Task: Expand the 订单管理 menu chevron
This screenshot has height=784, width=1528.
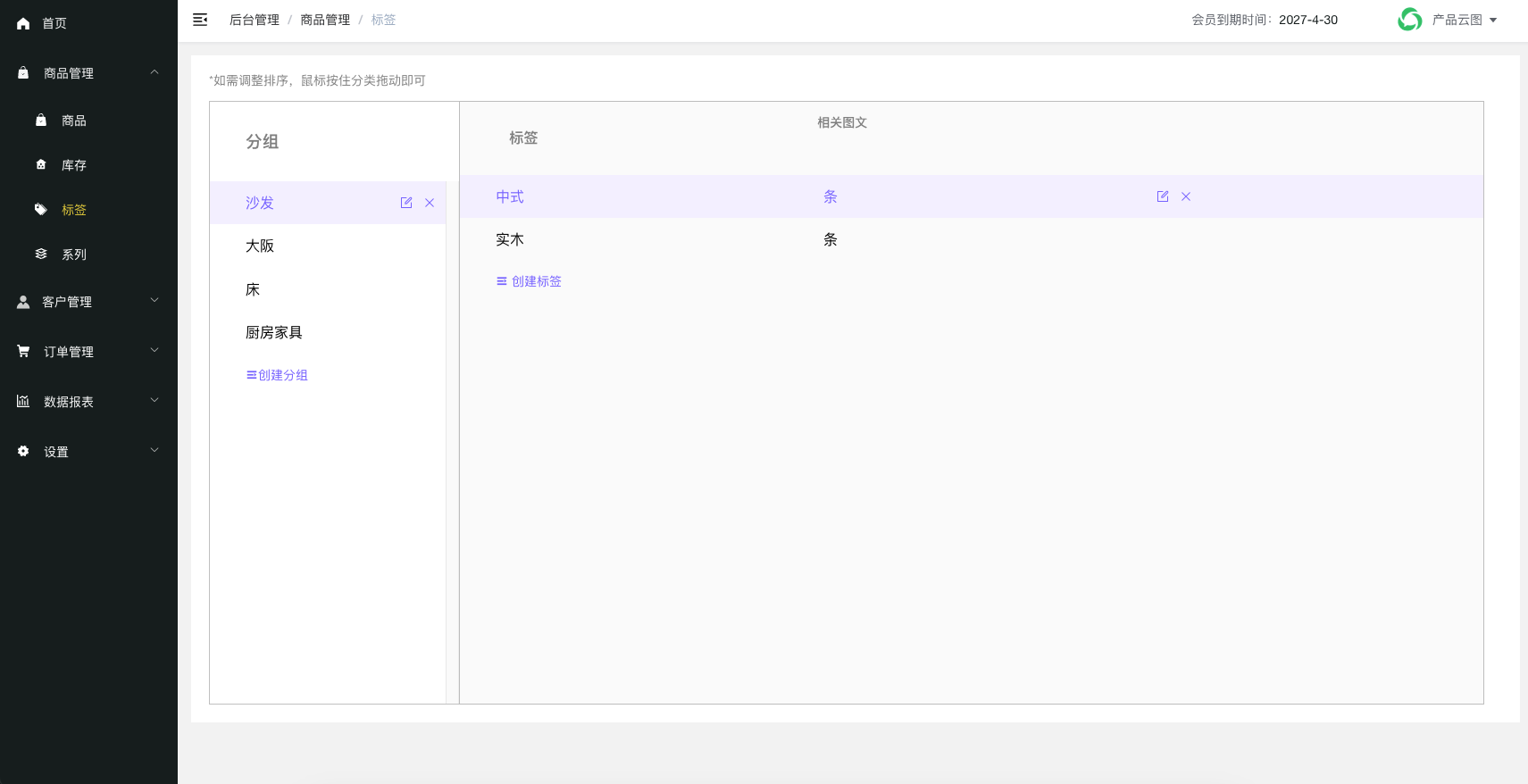Action: tap(154, 351)
